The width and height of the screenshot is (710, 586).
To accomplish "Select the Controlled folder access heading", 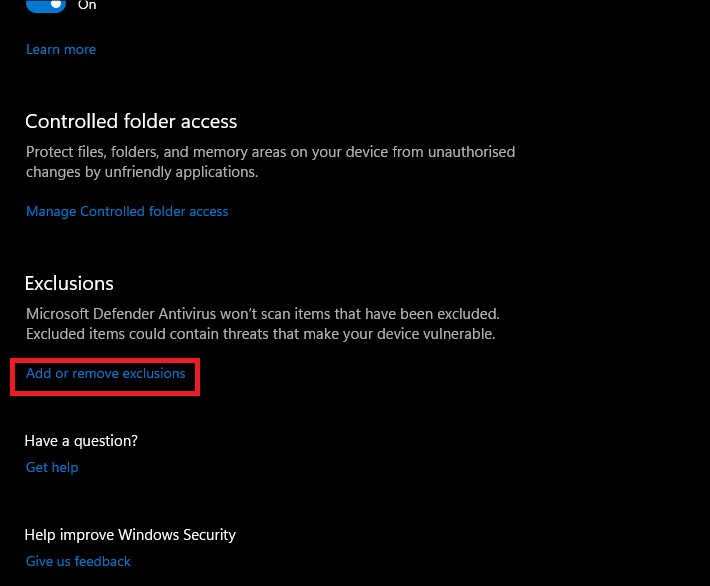I will click(131, 121).
